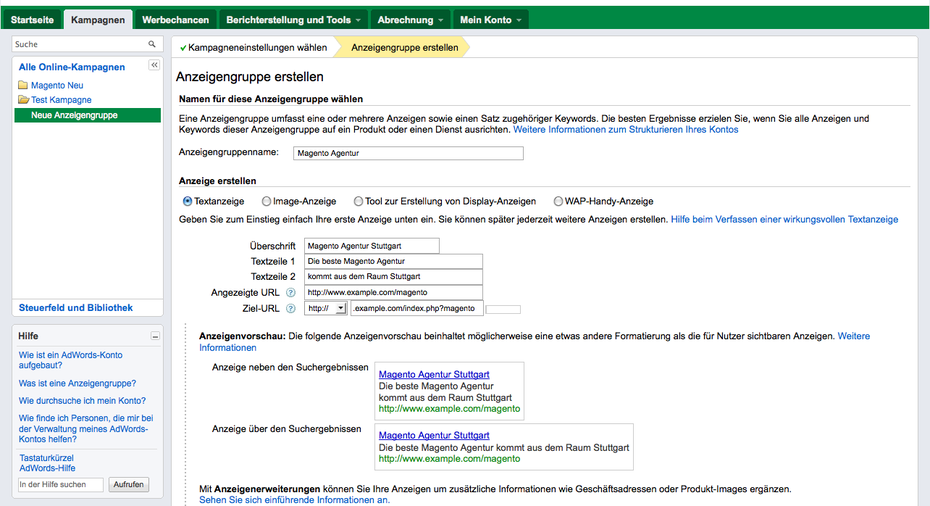Click the Angezeigte URL input field
930x506 pixels.
(x=393, y=292)
